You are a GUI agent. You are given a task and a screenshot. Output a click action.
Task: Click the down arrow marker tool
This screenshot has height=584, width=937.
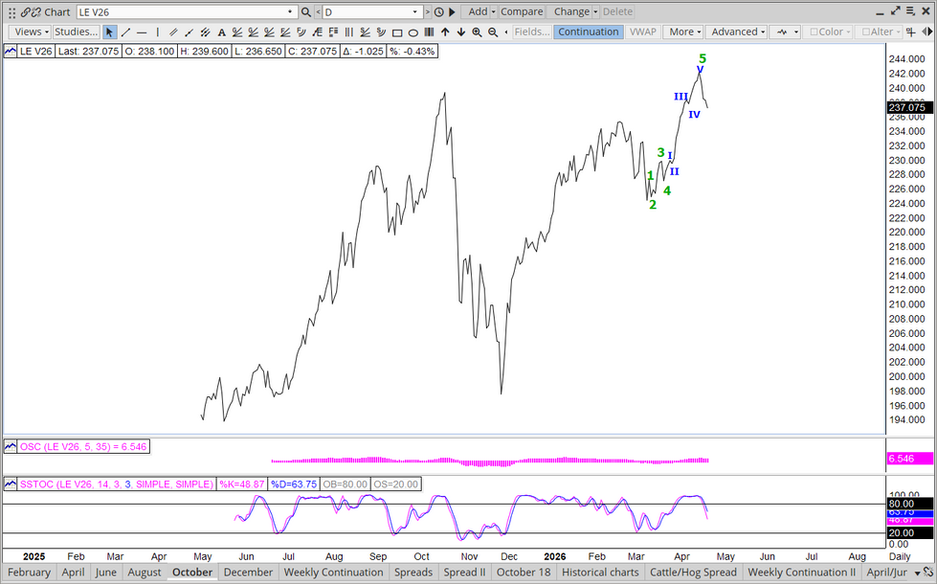(461, 32)
